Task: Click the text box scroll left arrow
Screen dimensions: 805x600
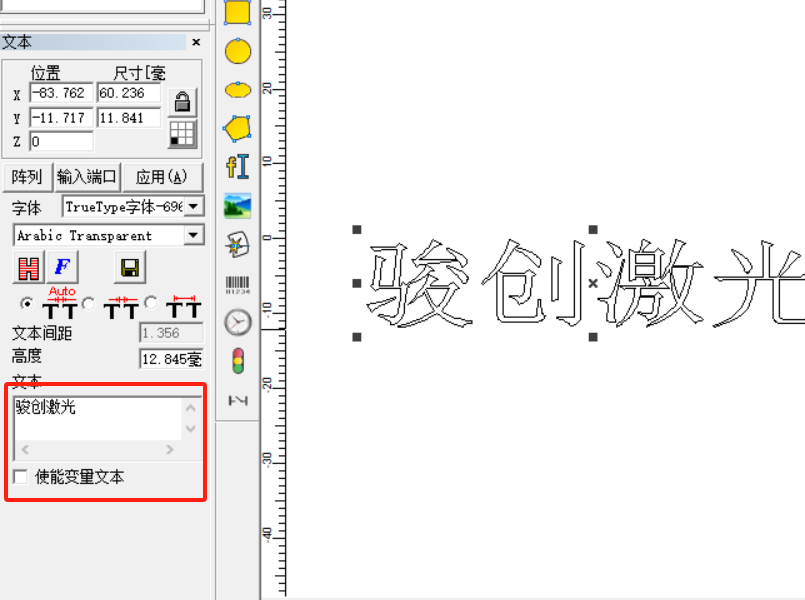Action: tap(25, 450)
